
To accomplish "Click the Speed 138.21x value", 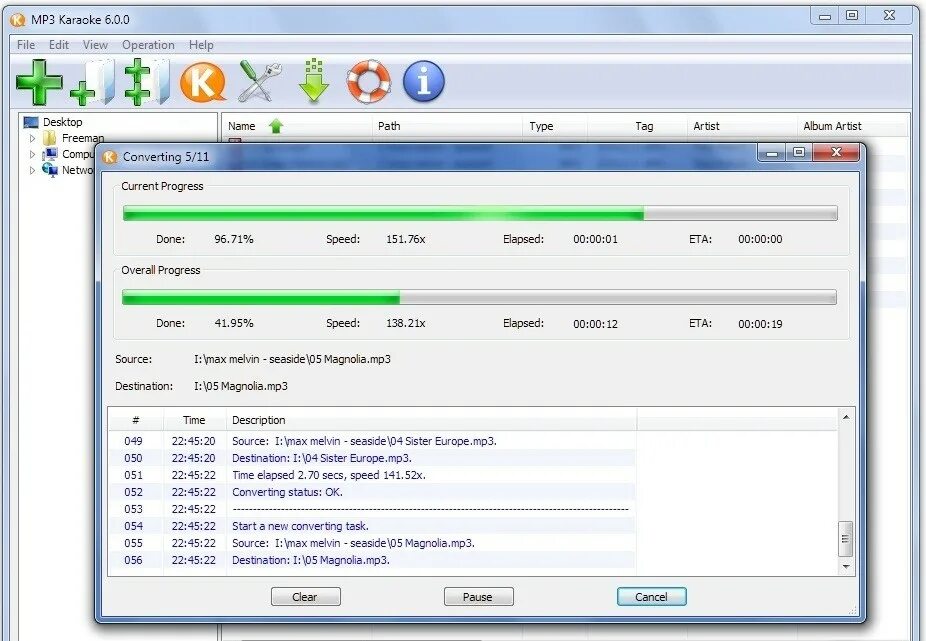I will [406, 323].
